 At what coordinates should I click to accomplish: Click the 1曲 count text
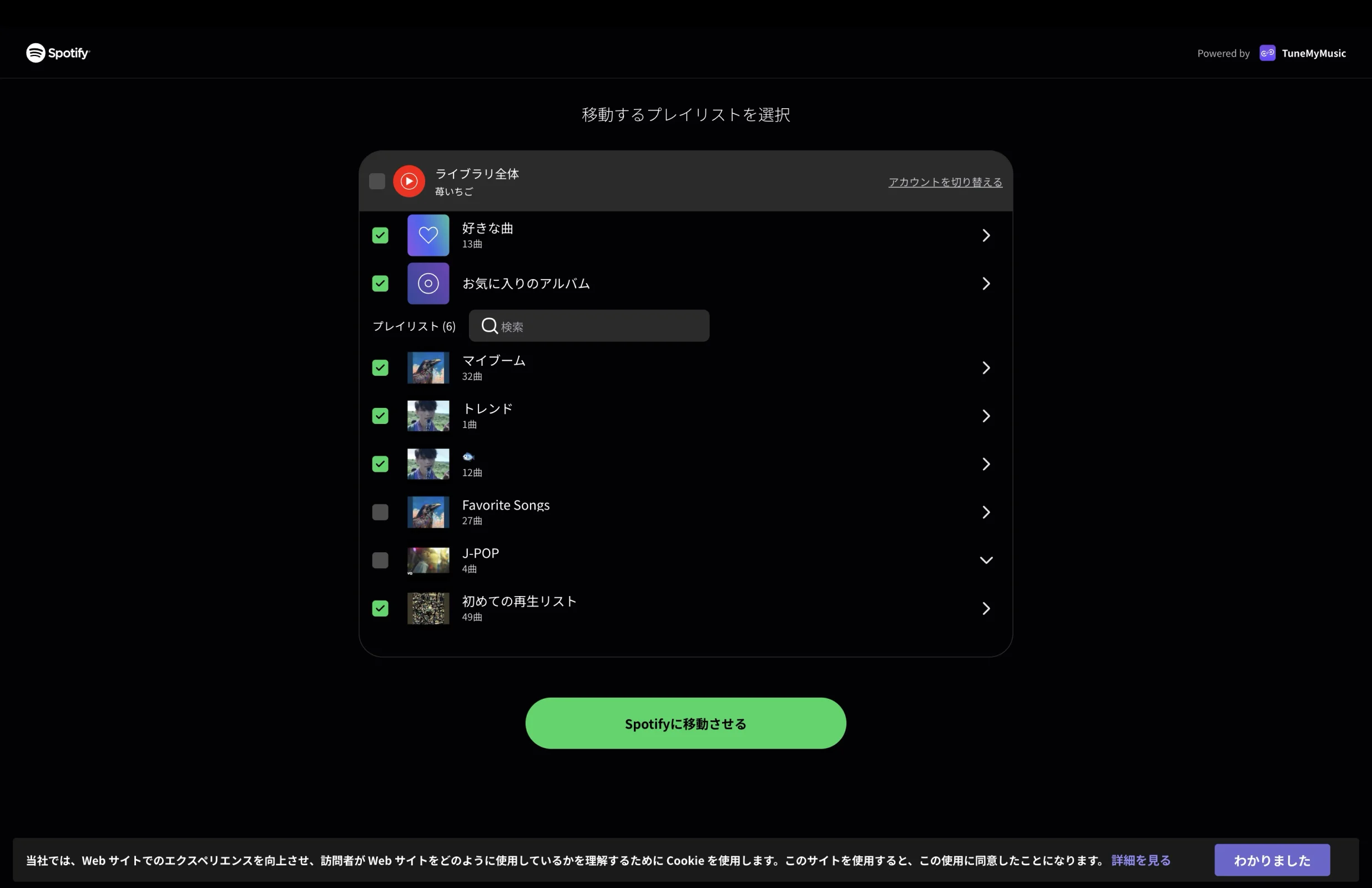pyautogui.click(x=469, y=425)
